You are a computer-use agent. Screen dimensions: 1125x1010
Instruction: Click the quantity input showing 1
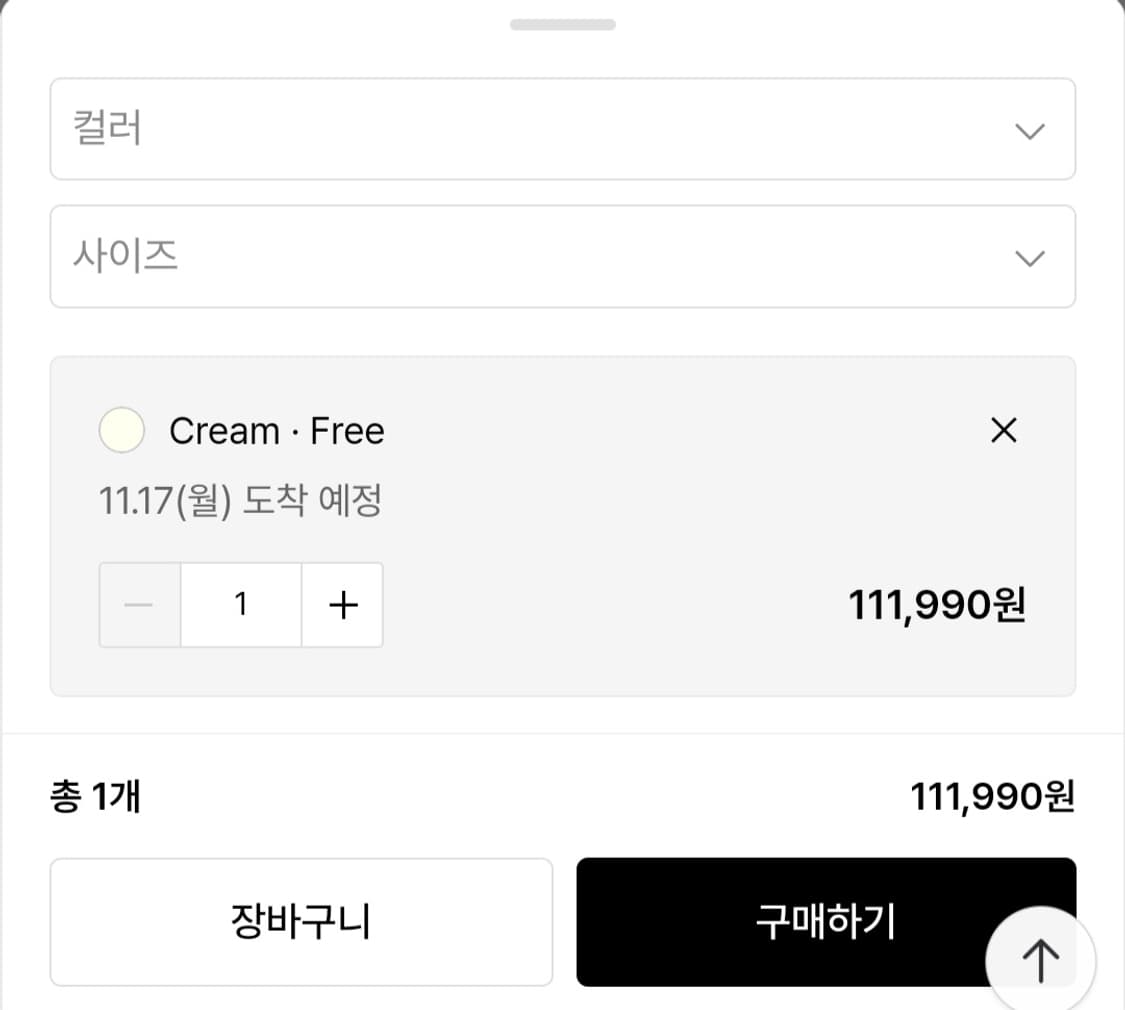[240, 604]
